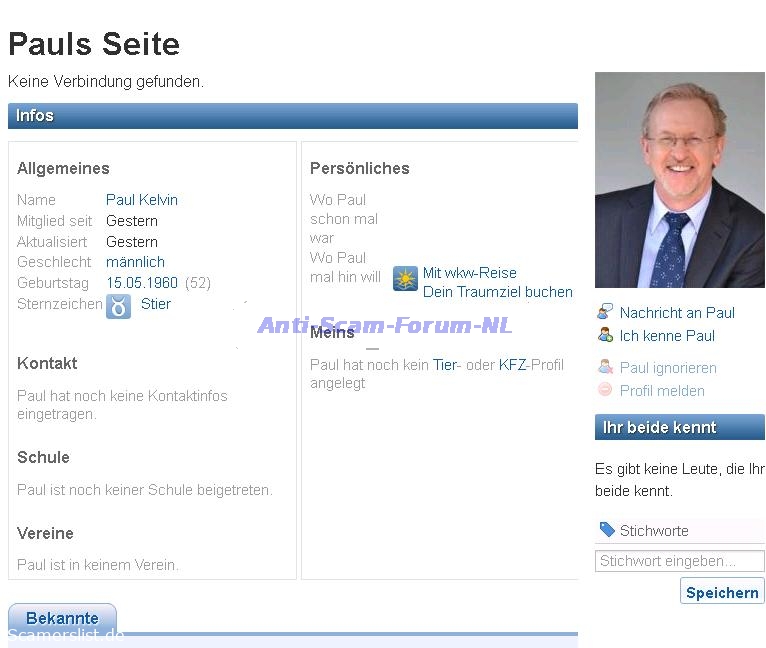Open the Paul Kelvin name link
Viewport: 766px width, 648px height.
[x=142, y=200]
